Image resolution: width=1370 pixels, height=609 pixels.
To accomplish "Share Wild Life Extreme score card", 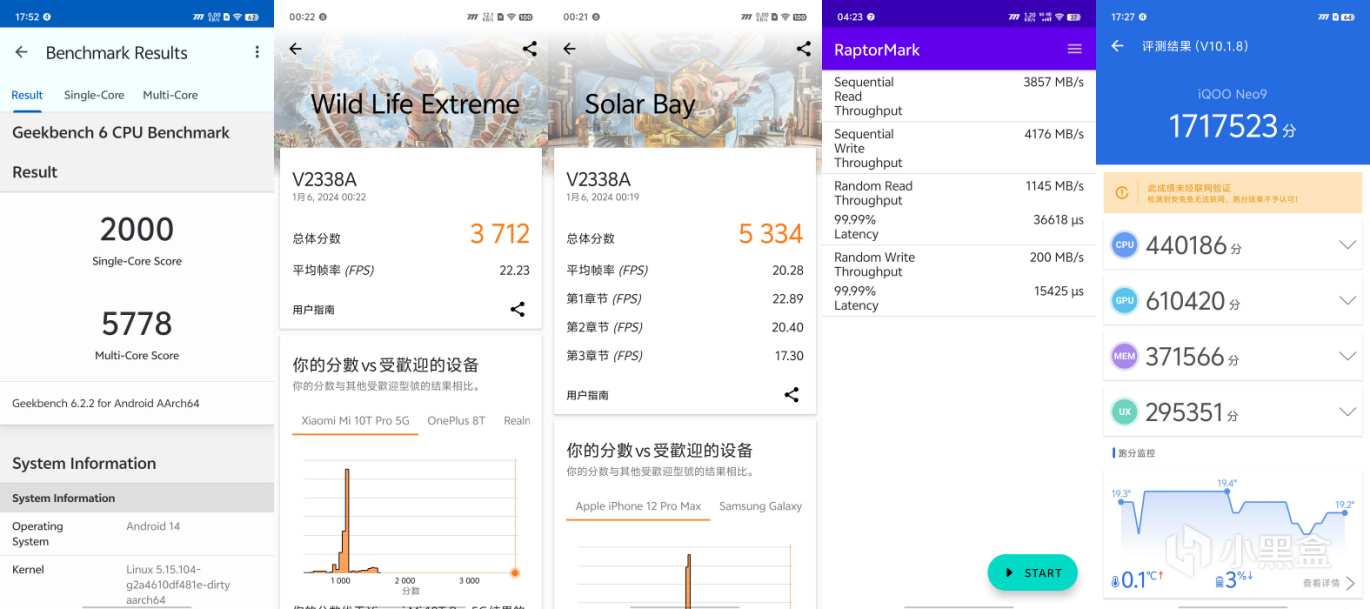I will coord(517,309).
